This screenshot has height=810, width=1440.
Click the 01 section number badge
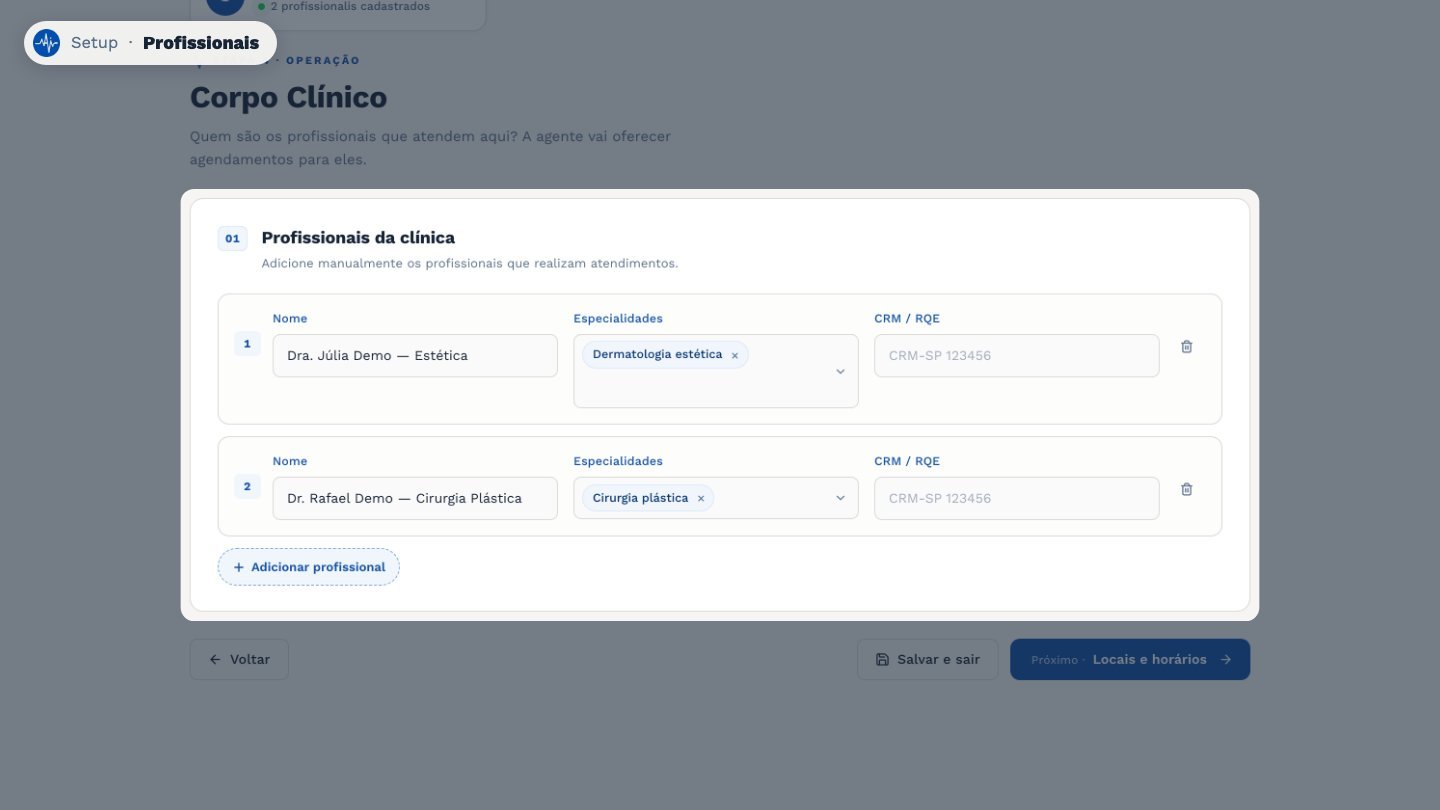point(232,239)
